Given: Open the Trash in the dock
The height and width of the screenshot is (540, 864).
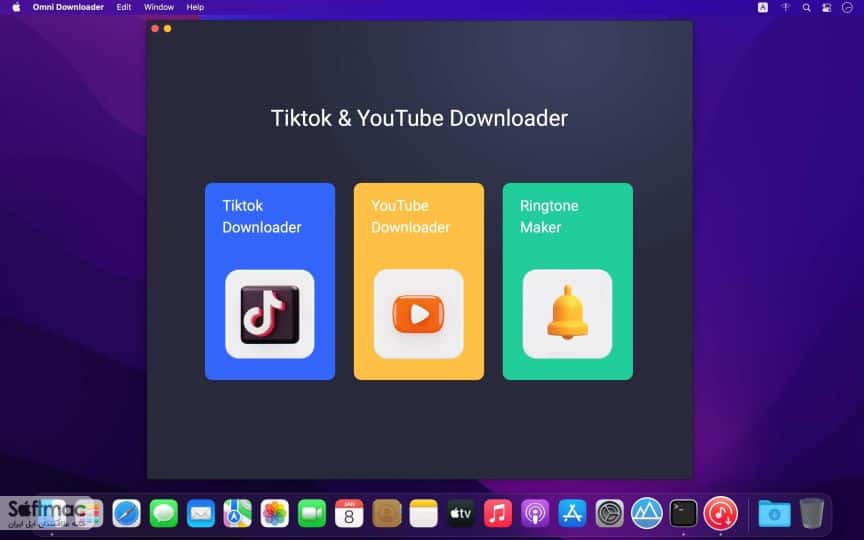Looking at the screenshot, I should click(812, 514).
